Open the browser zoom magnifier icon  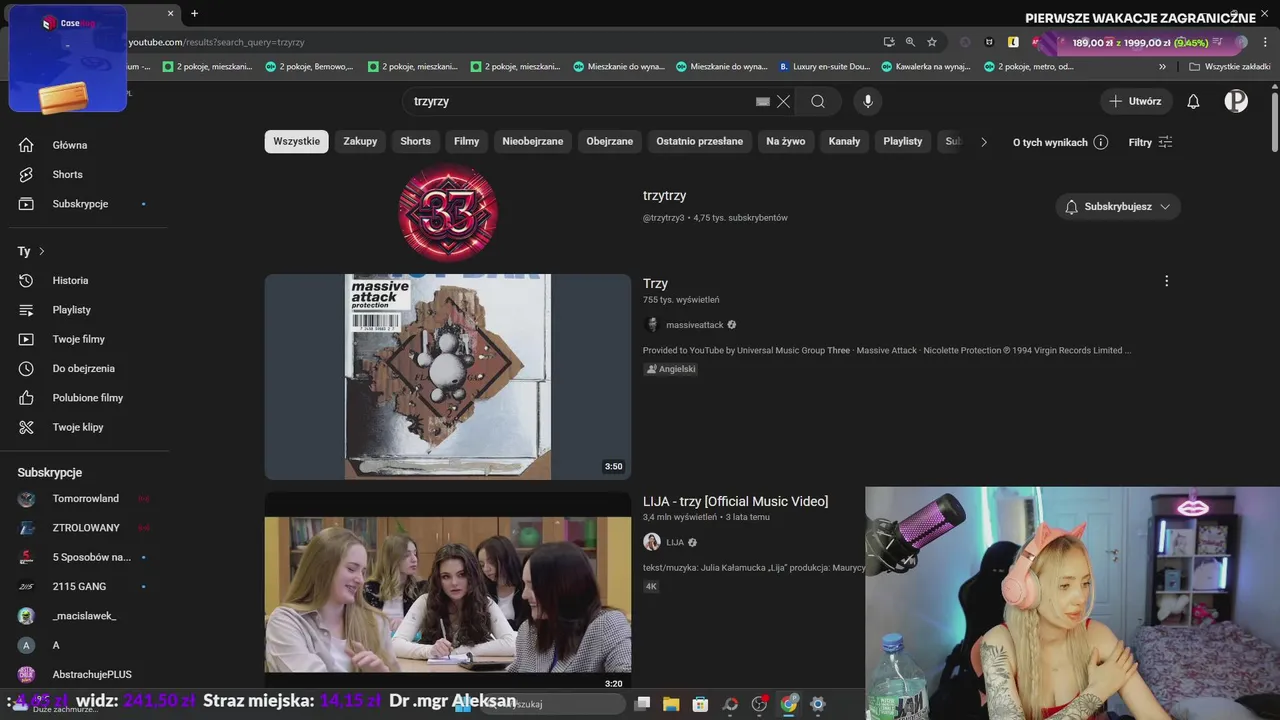click(x=910, y=42)
